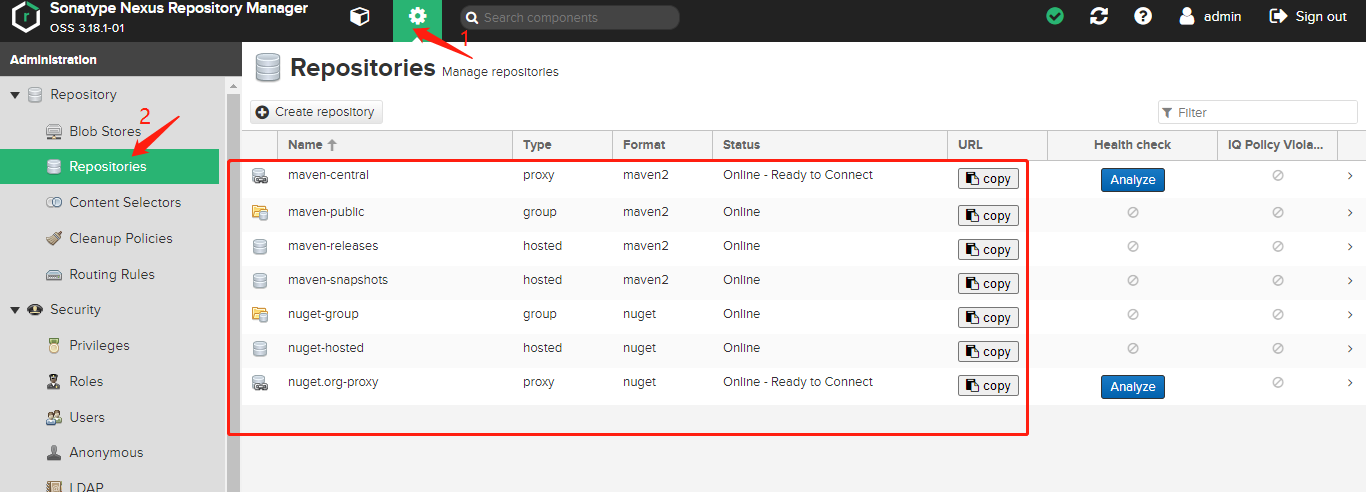
Task: Click the health check disabled icon for nuget-hosted
Action: (x=1133, y=348)
